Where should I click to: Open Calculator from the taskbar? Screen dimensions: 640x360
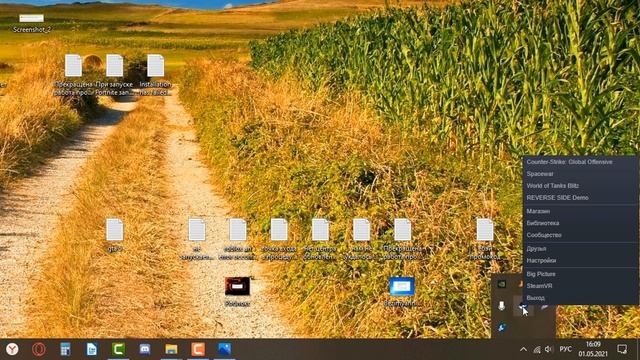click(65, 349)
